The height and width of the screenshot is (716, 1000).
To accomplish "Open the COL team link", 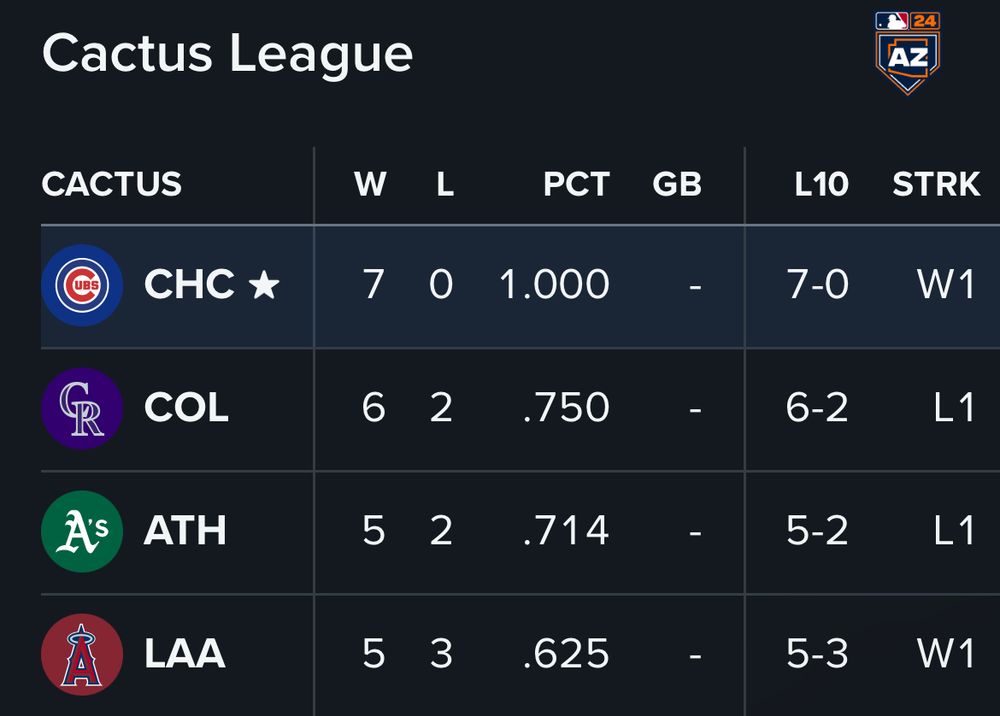I will (x=186, y=407).
